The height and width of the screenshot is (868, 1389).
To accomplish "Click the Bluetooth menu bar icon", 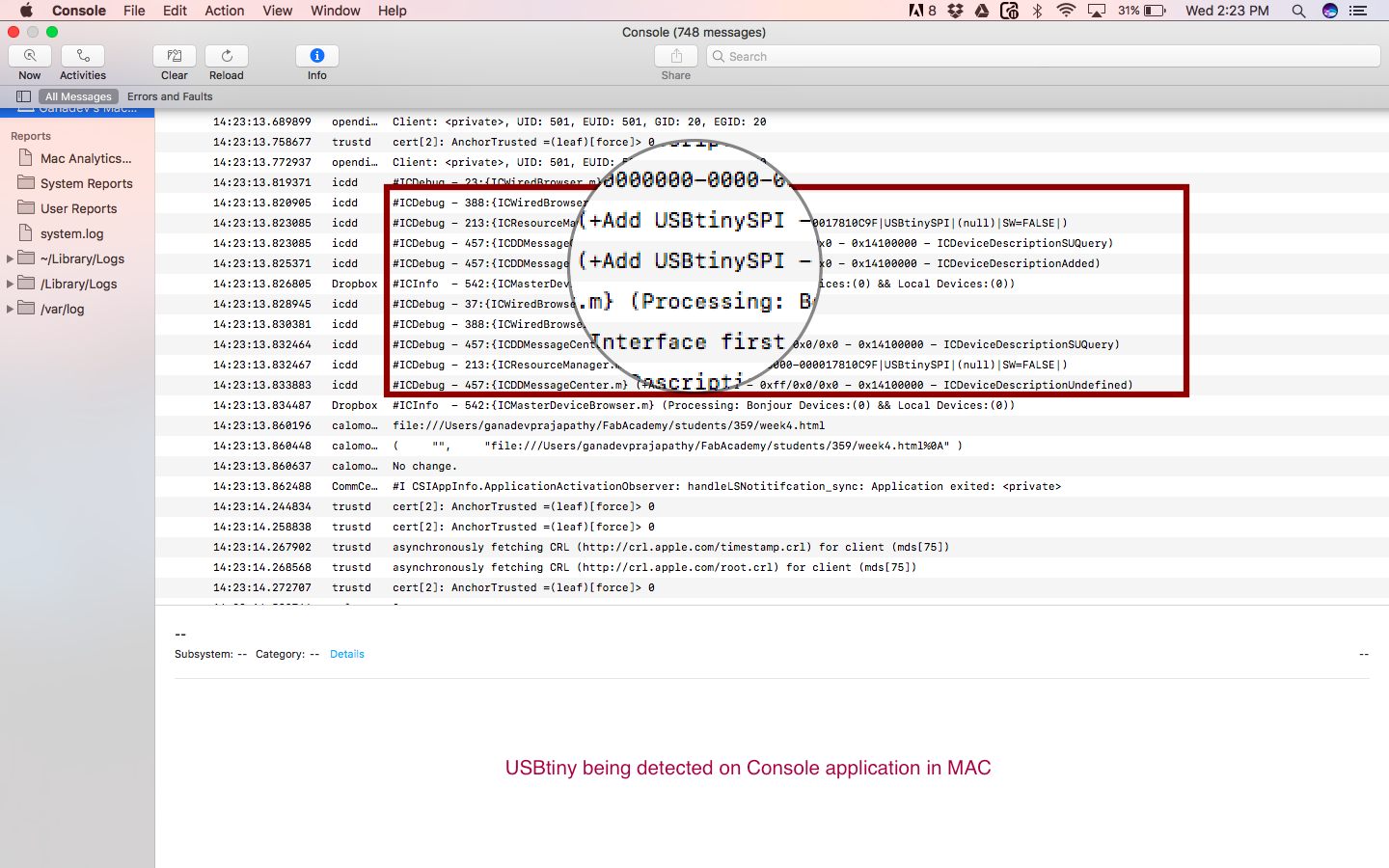I will point(1038,11).
